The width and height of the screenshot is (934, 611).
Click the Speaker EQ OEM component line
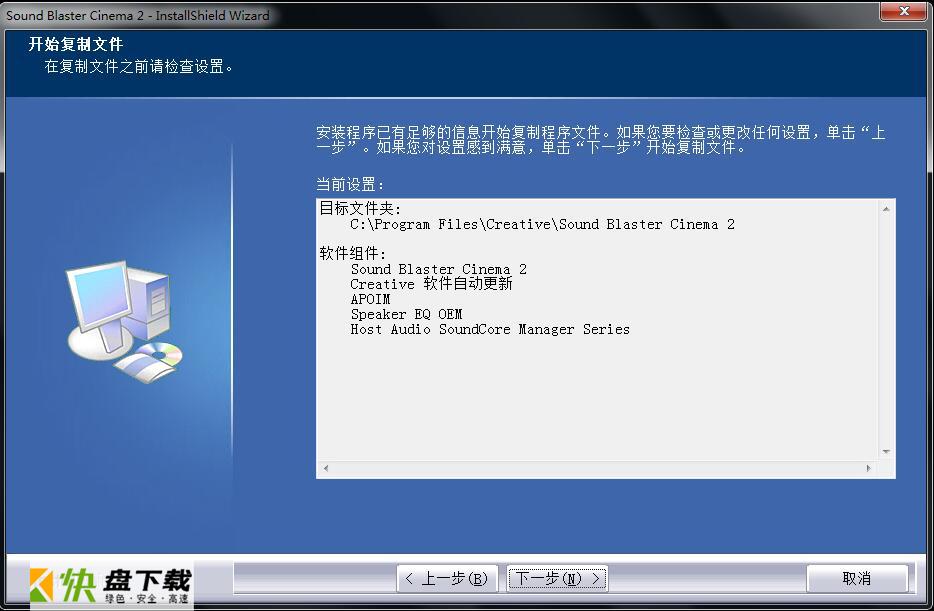[406, 314]
